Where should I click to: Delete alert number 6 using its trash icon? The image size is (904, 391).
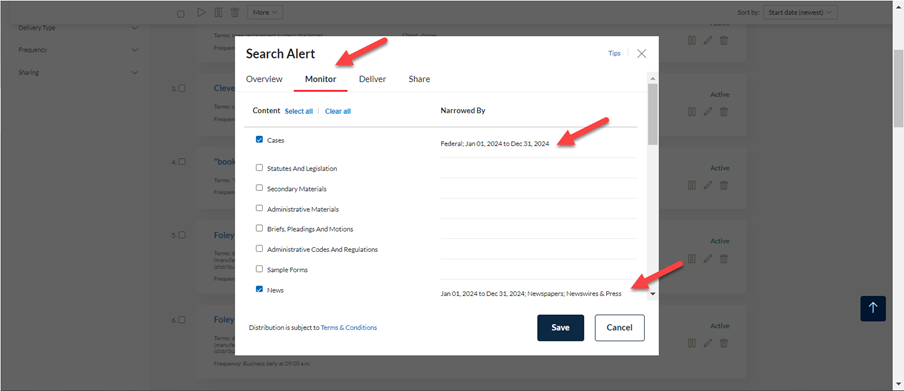click(x=724, y=343)
